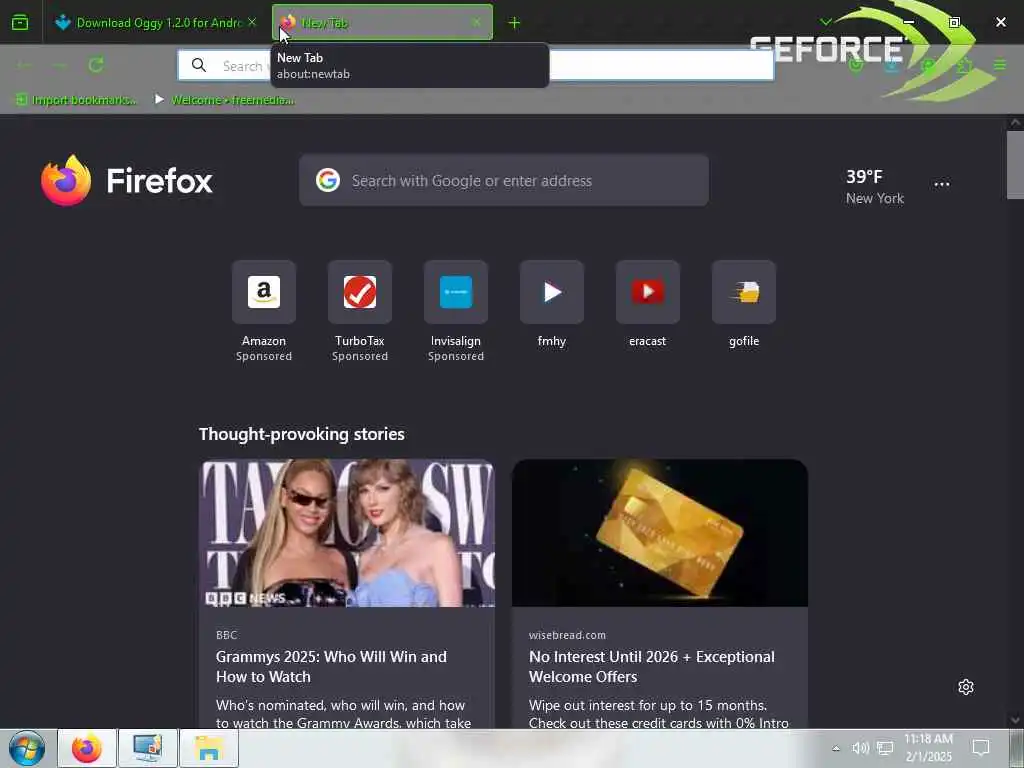Open No Interest Until 2026 headline
The image size is (1024, 768).
652,667
